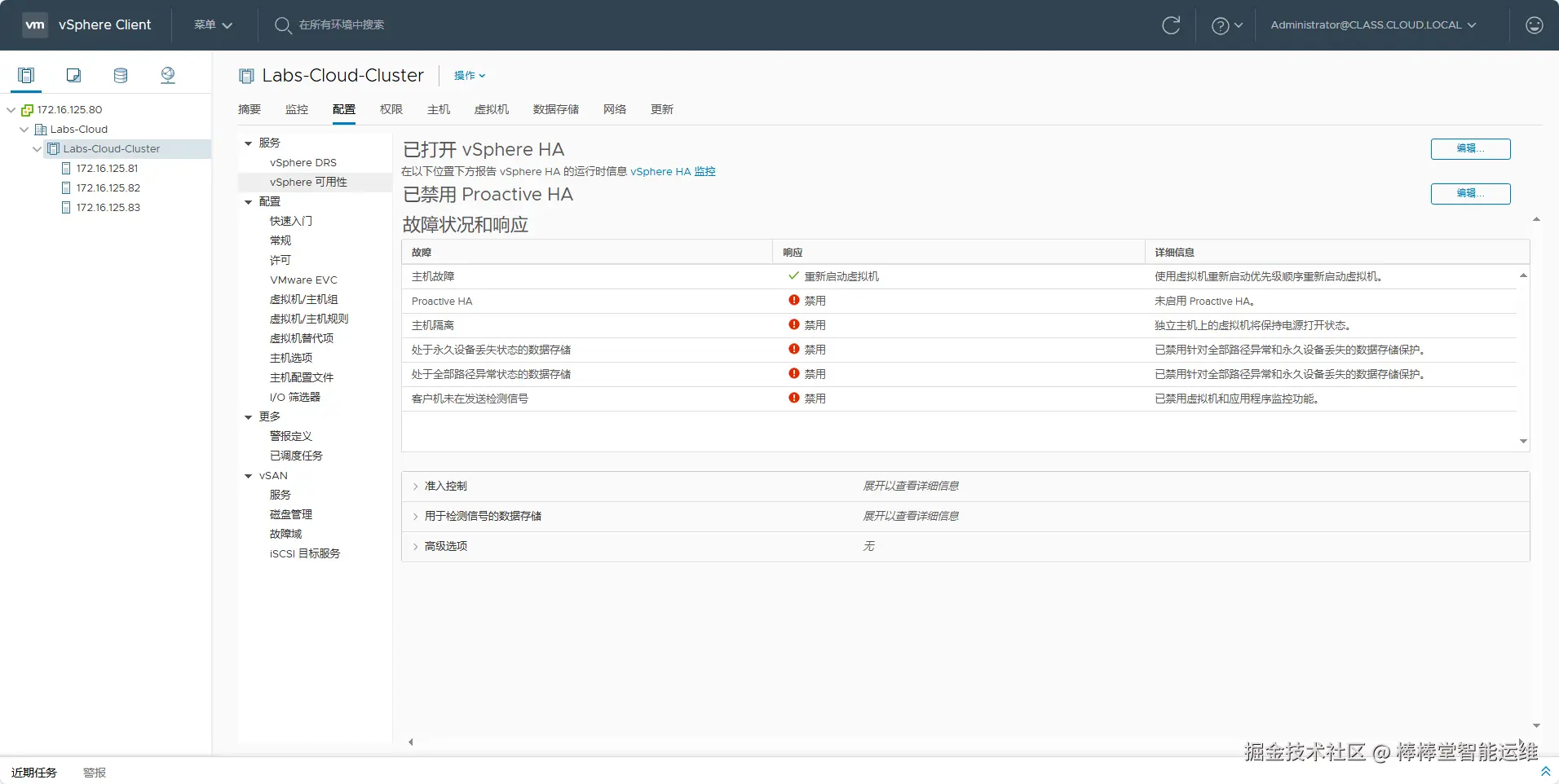Open the 菜单 dropdown
Viewport: 1559px width, 784px height.
(213, 25)
